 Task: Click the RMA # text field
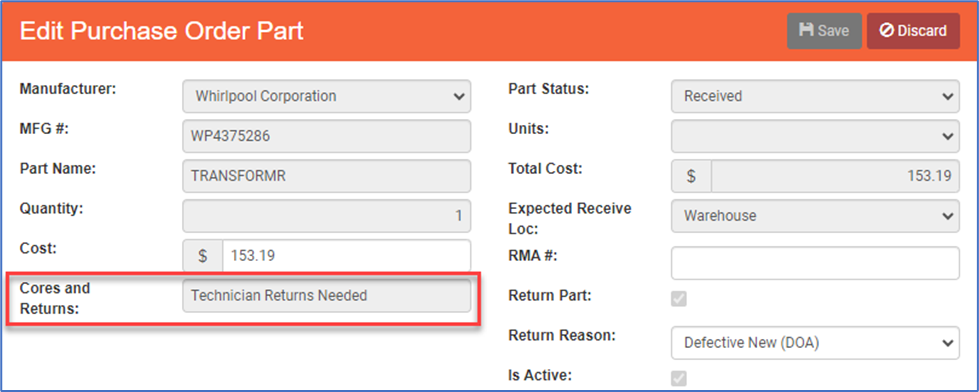click(815, 263)
